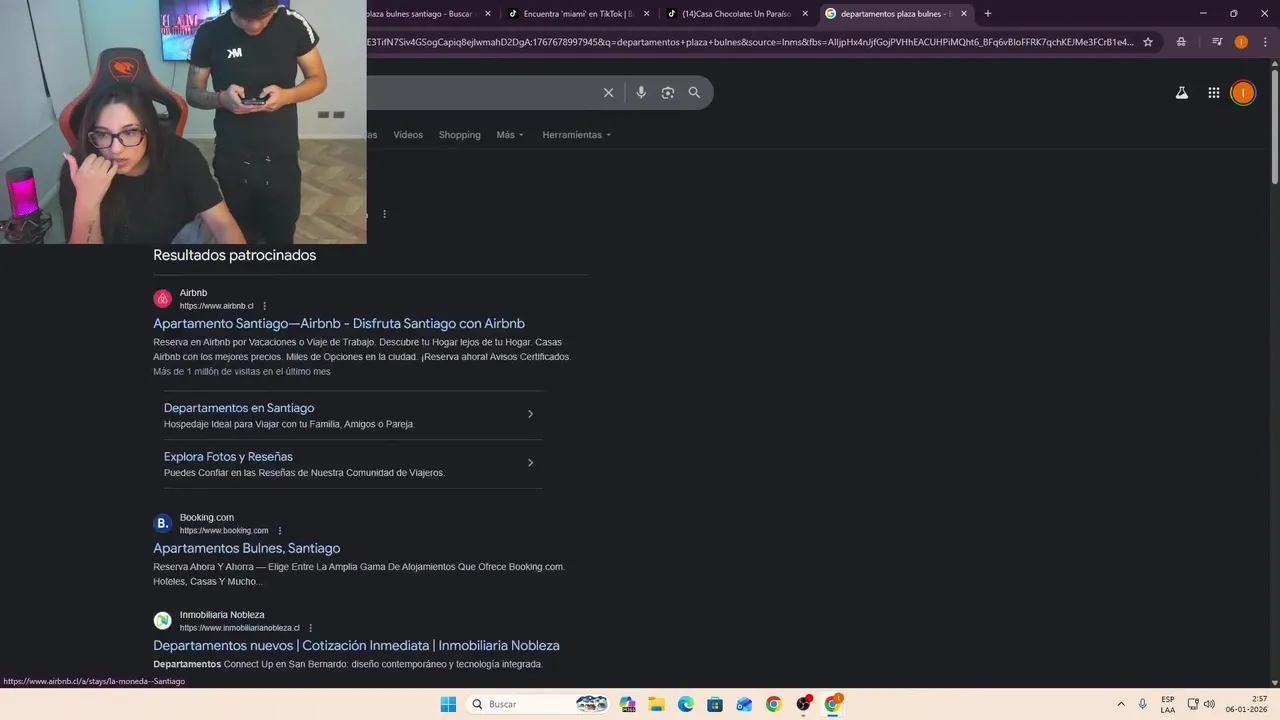This screenshot has width=1280, height=720.
Task: Submit search with magnifier icon
Action: click(694, 93)
